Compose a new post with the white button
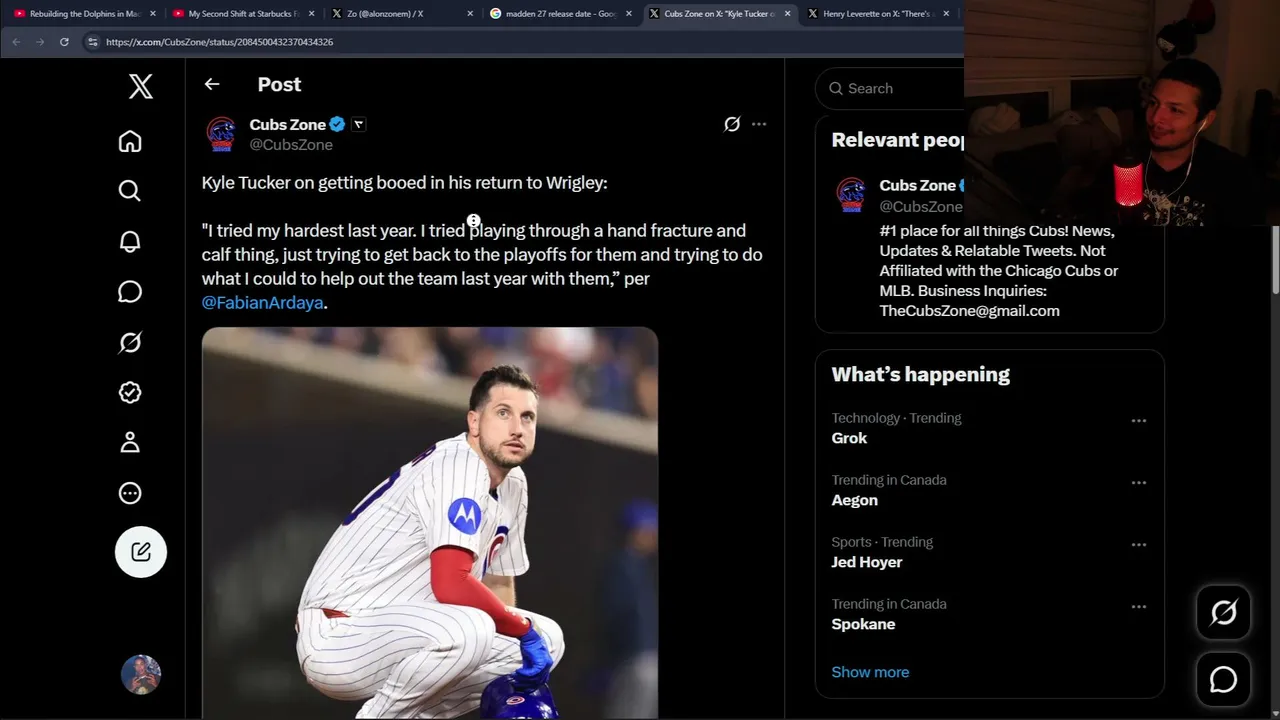 pos(141,552)
